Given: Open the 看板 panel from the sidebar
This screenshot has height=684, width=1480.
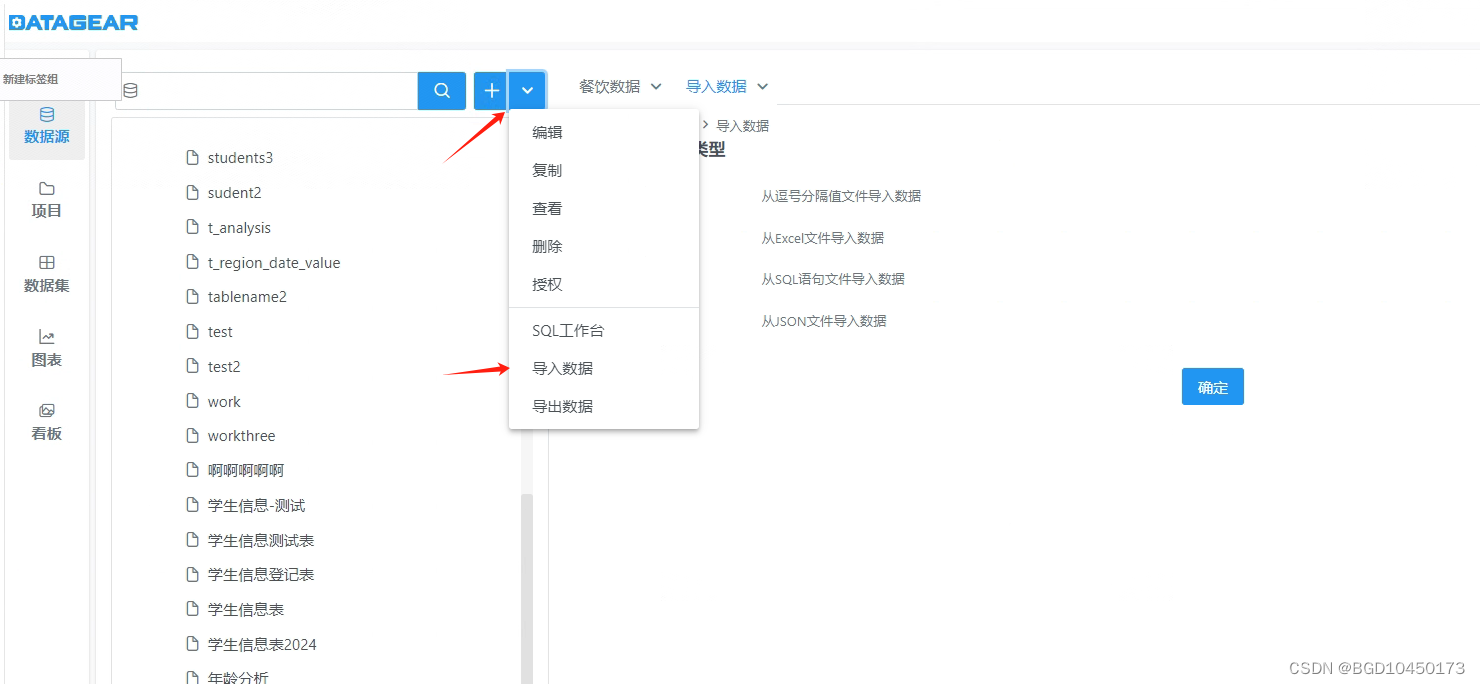Looking at the screenshot, I should (x=46, y=420).
